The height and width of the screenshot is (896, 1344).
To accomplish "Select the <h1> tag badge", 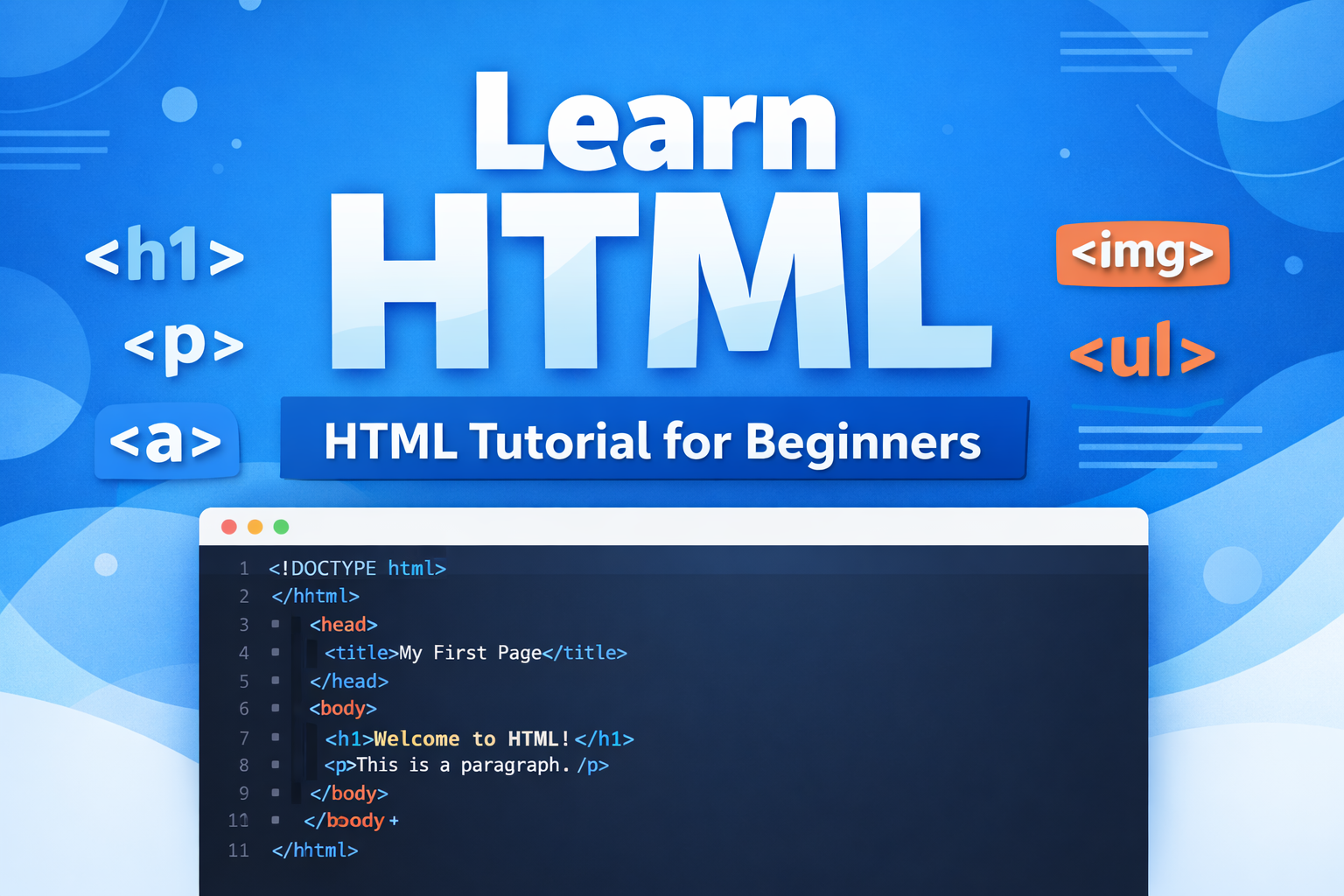I will (x=165, y=255).
